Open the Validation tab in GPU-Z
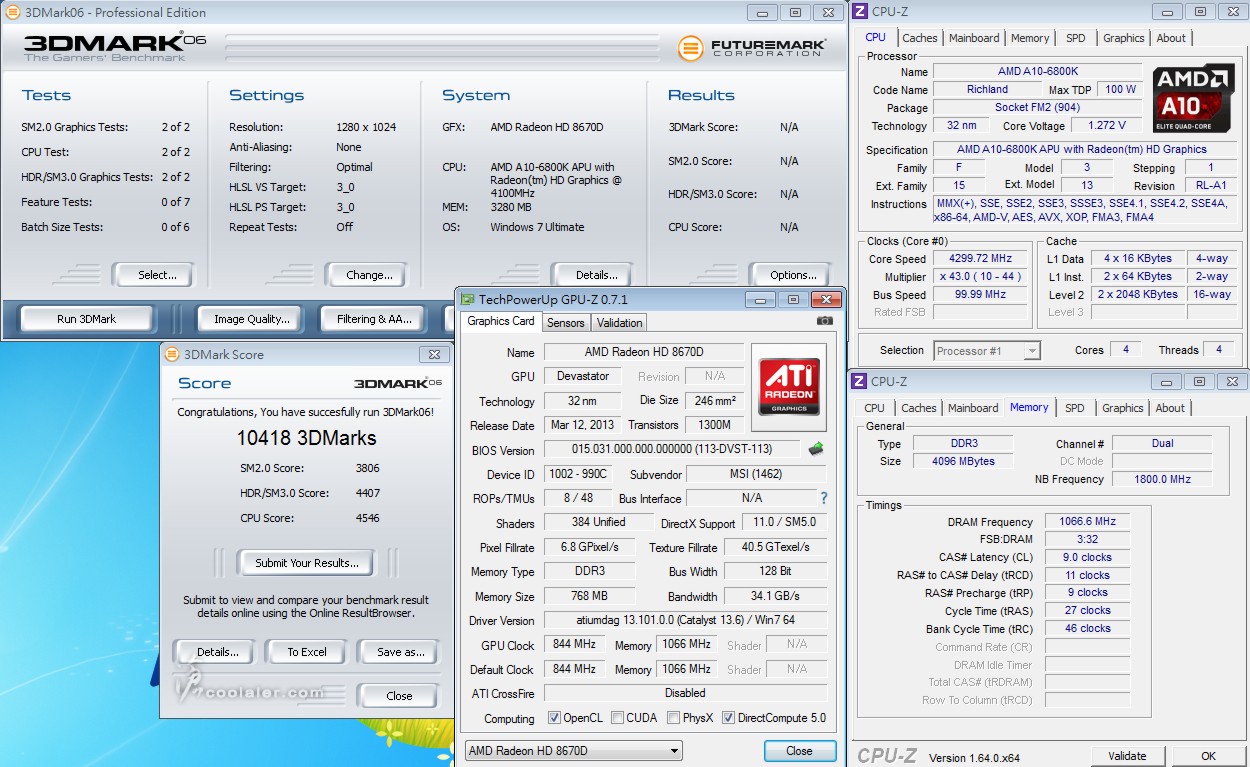The width and height of the screenshot is (1250, 767). 619,322
